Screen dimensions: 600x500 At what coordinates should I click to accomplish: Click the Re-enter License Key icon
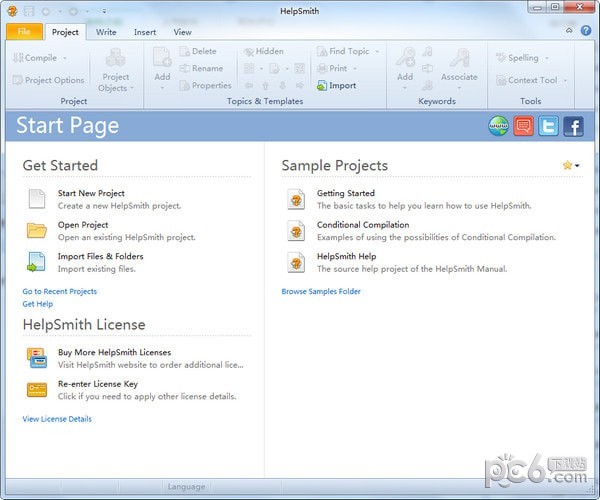tap(37, 390)
